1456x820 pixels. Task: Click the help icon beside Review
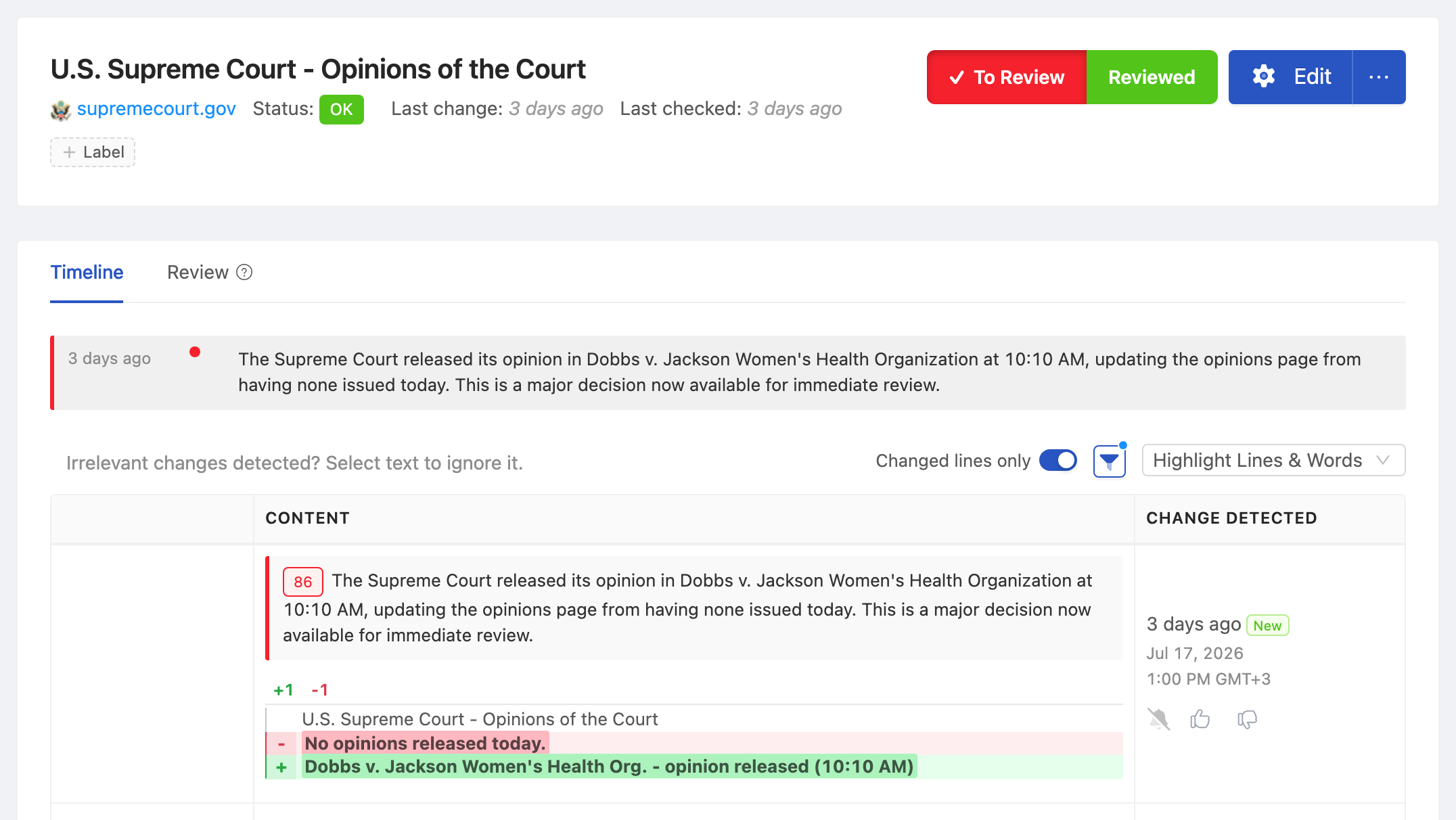pos(244,272)
